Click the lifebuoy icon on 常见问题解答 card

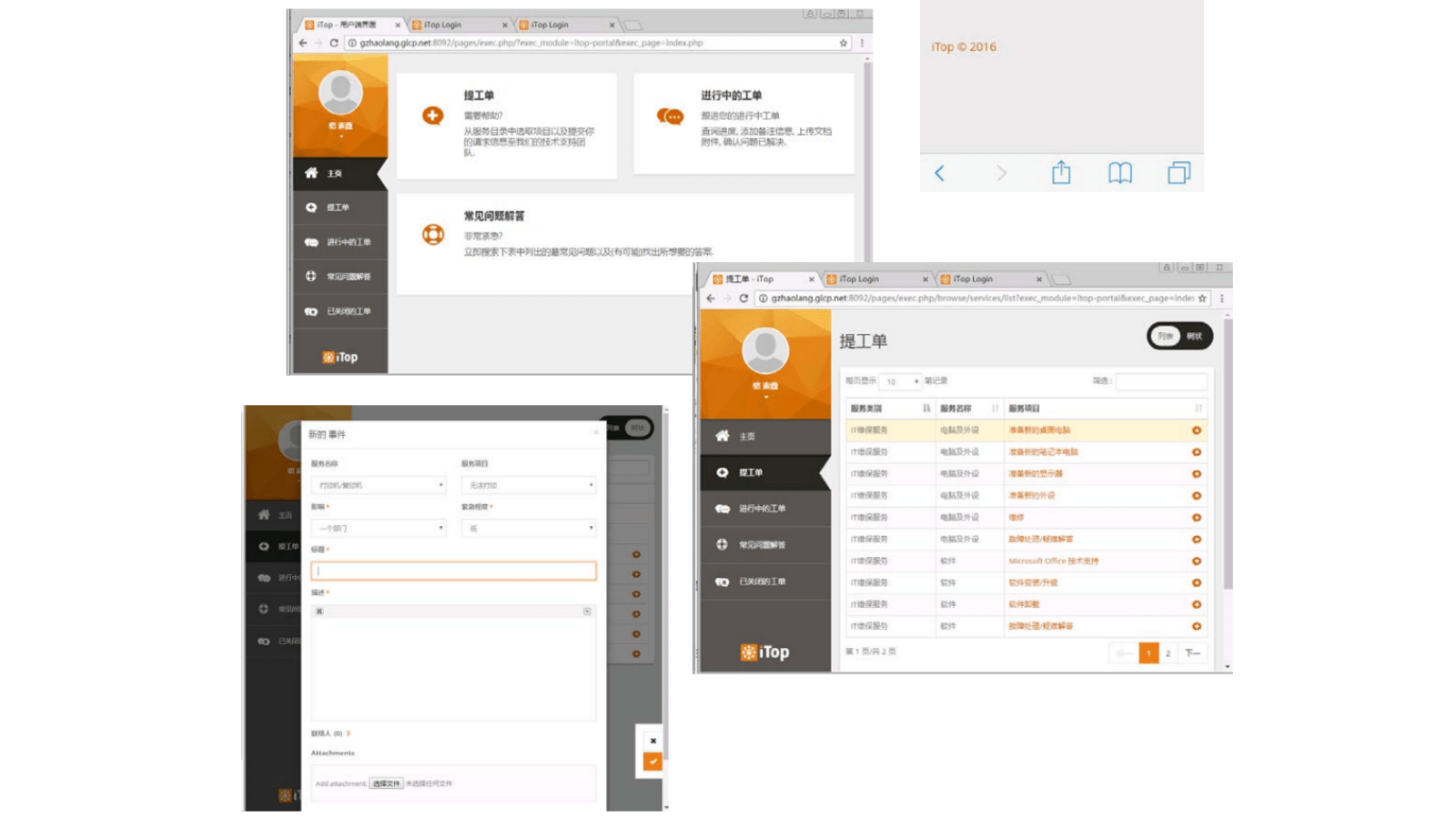point(433,234)
